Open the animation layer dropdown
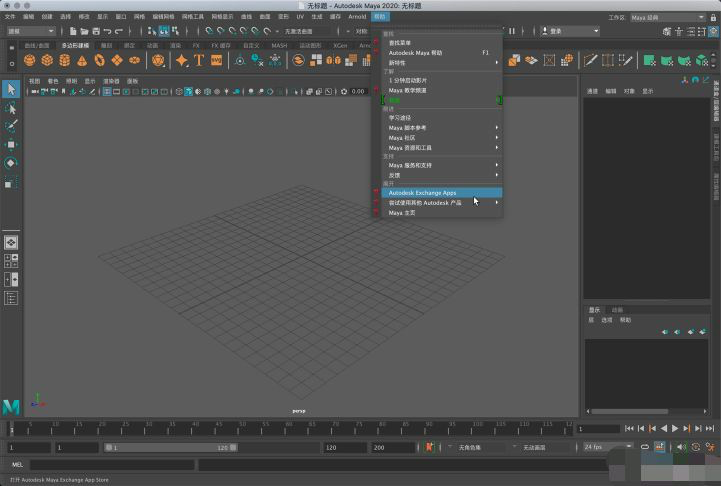This screenshot has width=721, height=486. [541, 447]
